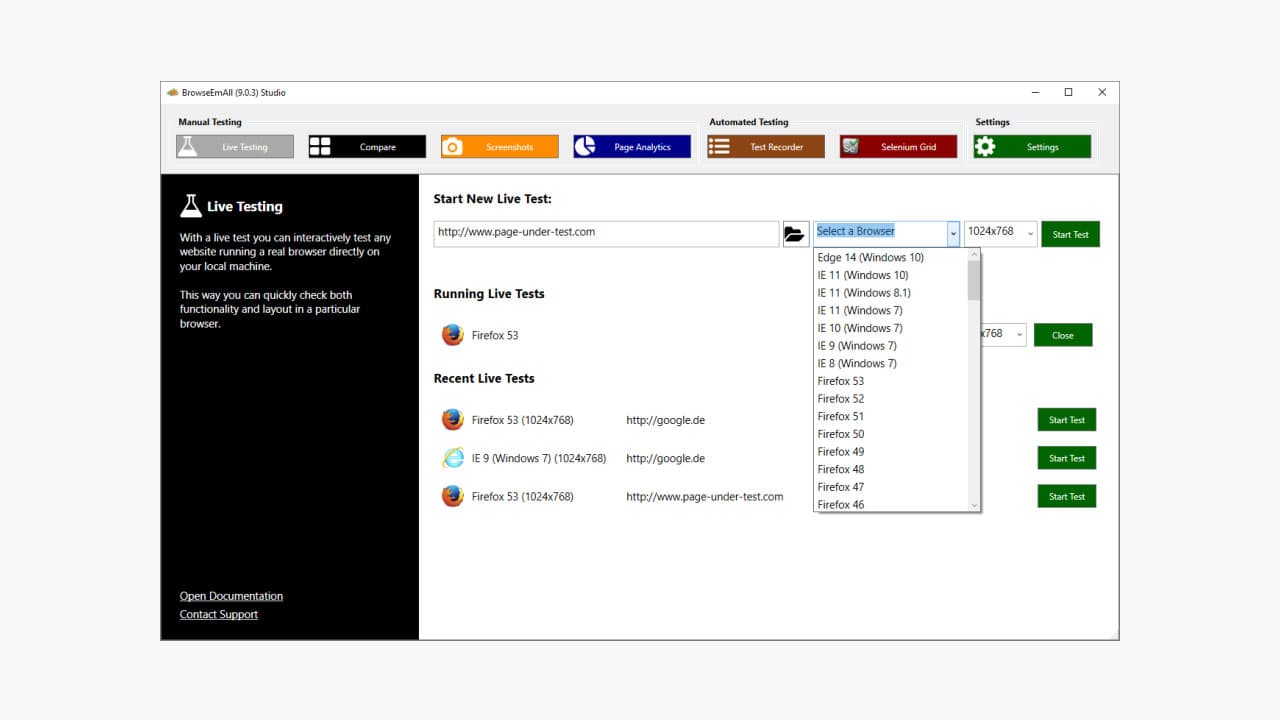Open the folder browse icon next to URL
This screenshot has height=720, width=1280.
pos(795,233)
